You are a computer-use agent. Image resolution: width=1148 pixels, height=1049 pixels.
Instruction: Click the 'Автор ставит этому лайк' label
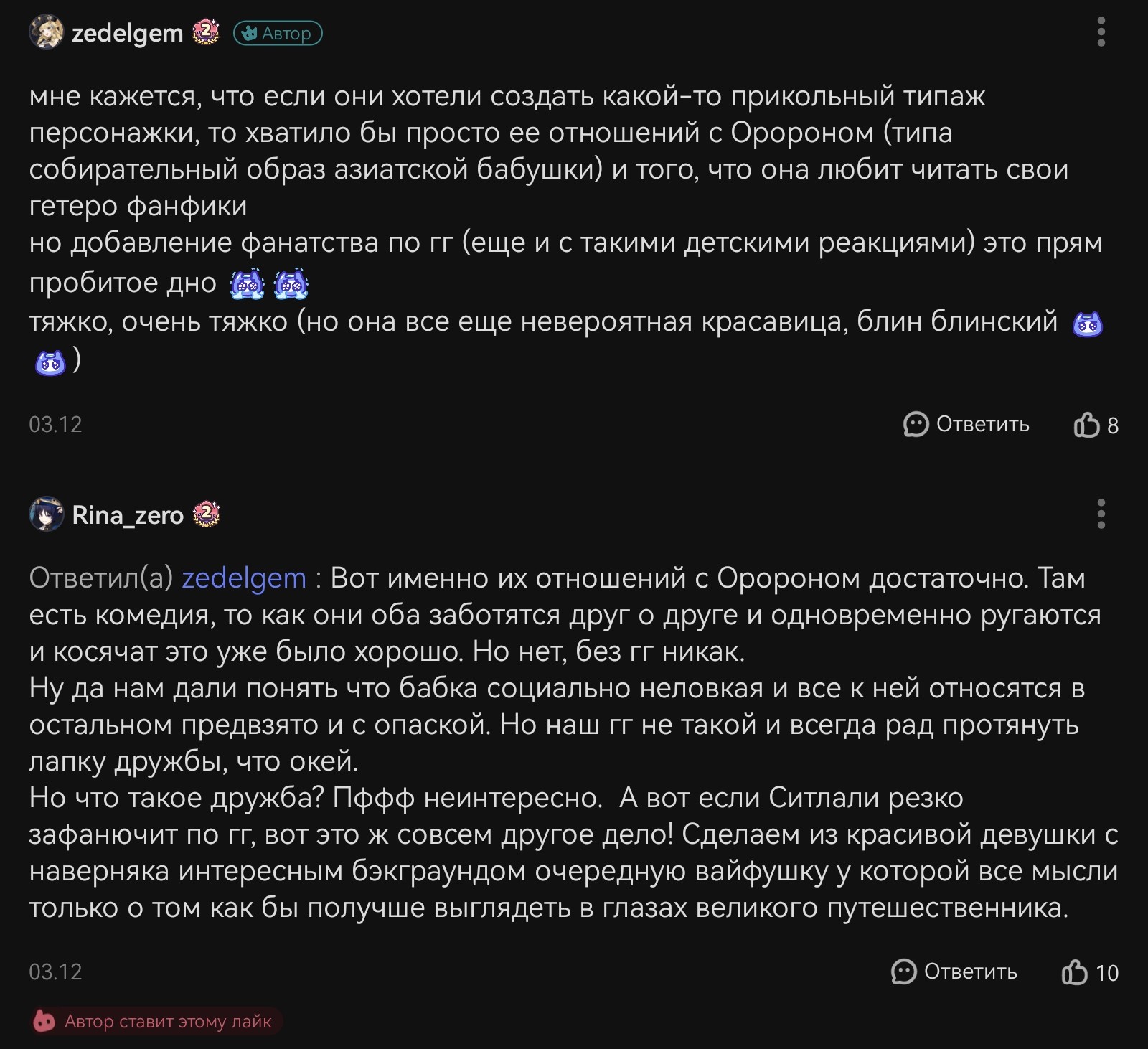(x=168, y=1022)
